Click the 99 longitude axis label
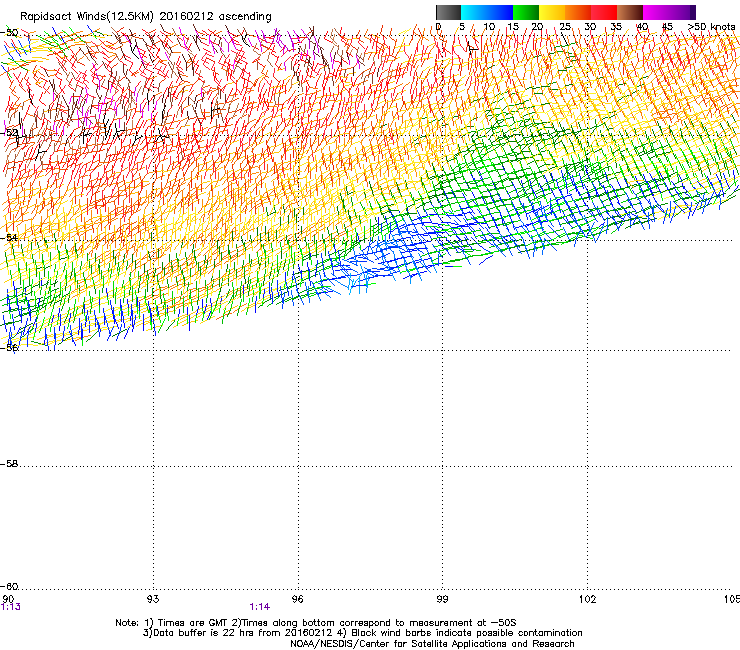Viewport: 740px width, 650px height. 442,599
